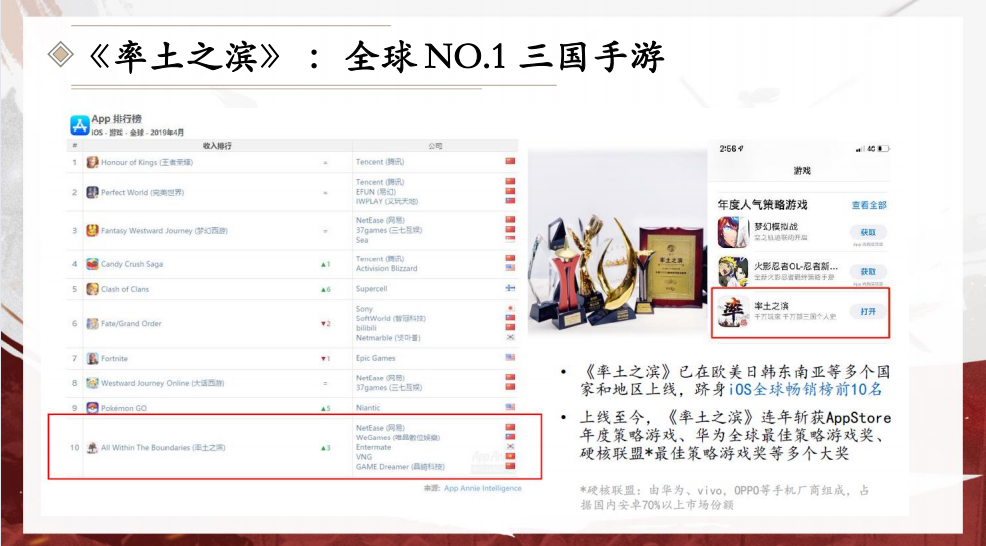Click the Korean flag next to Netmarble
The image size is (986, 546).
pos(510,338)
